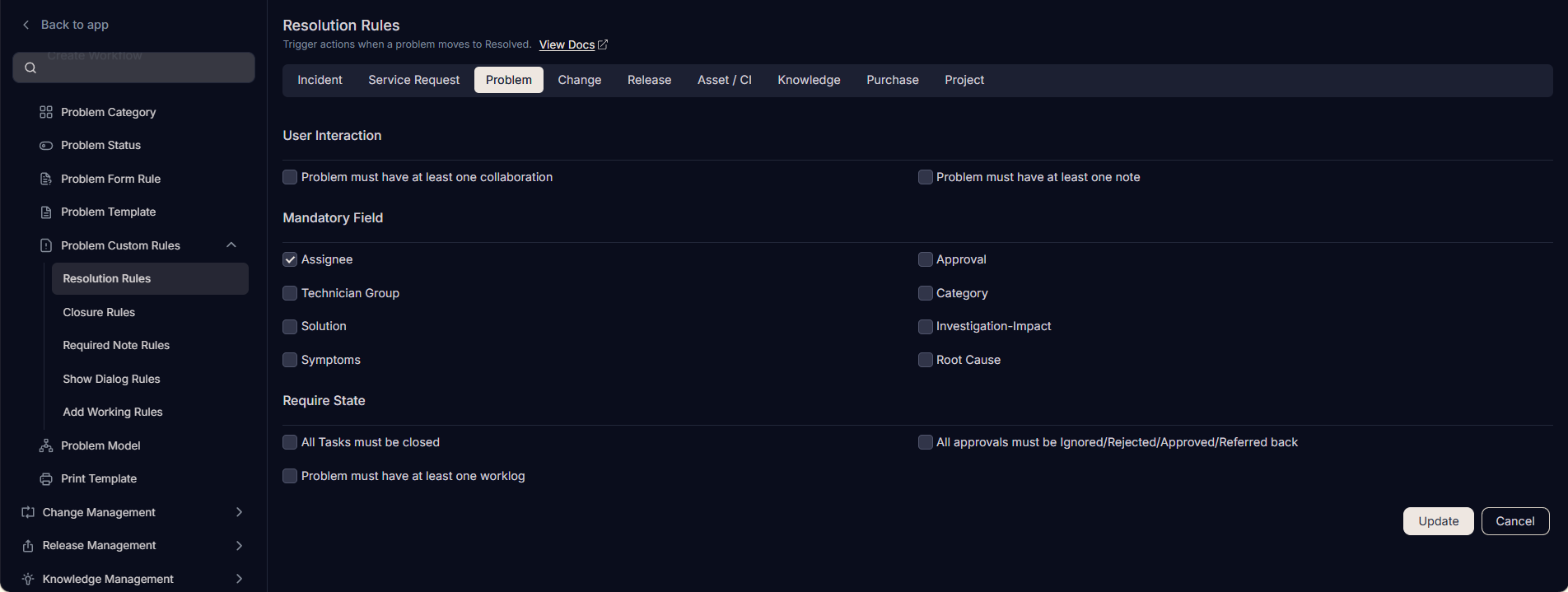Screen dimensions: 1568x592
Task: Expand the Change Management section
Action: (239, 512)
